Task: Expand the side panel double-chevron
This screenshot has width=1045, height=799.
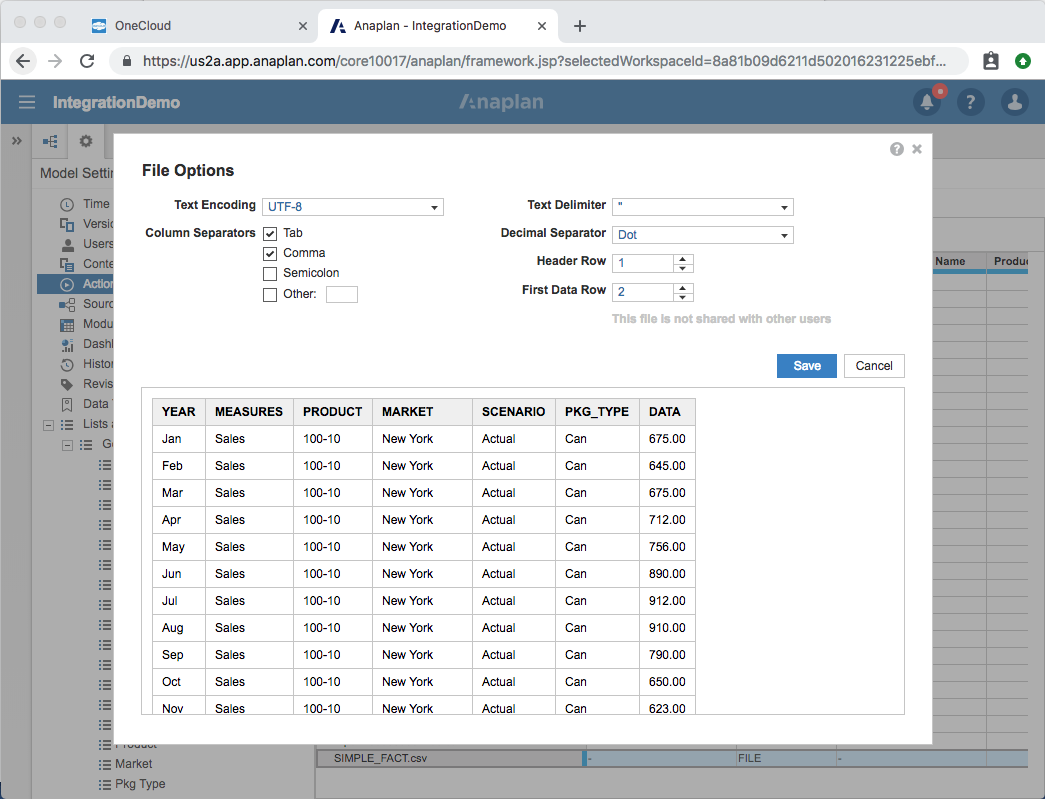Action: click(17, 141)
